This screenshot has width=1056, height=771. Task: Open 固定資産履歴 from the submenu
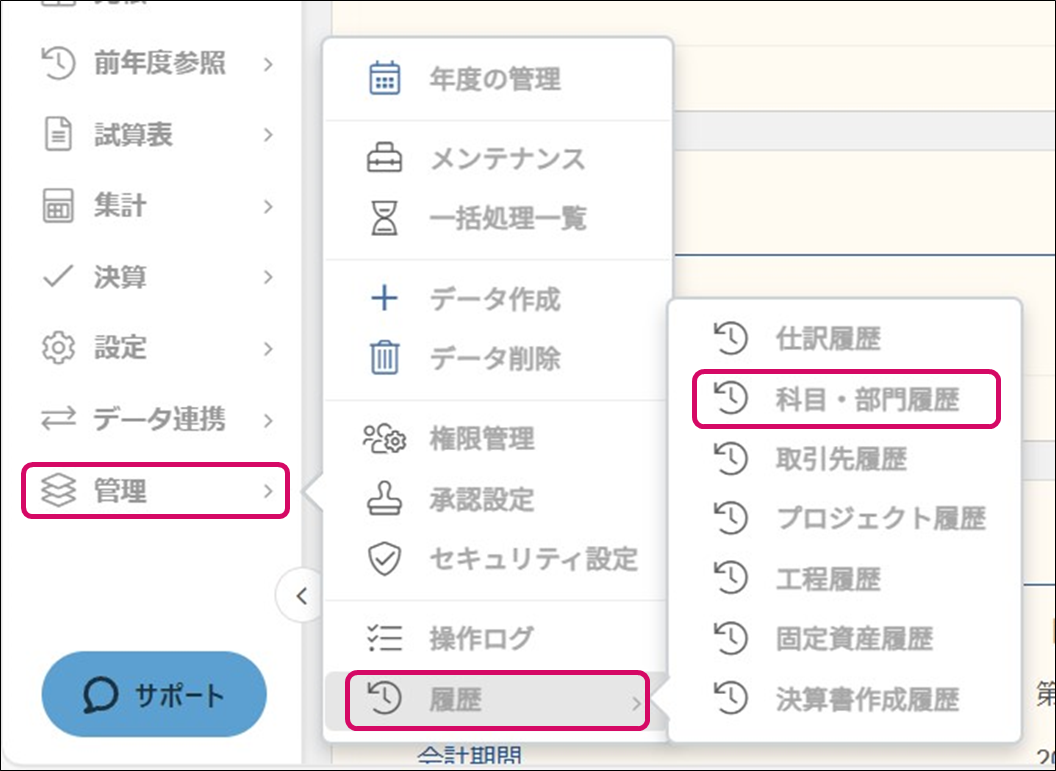(853, 638)
